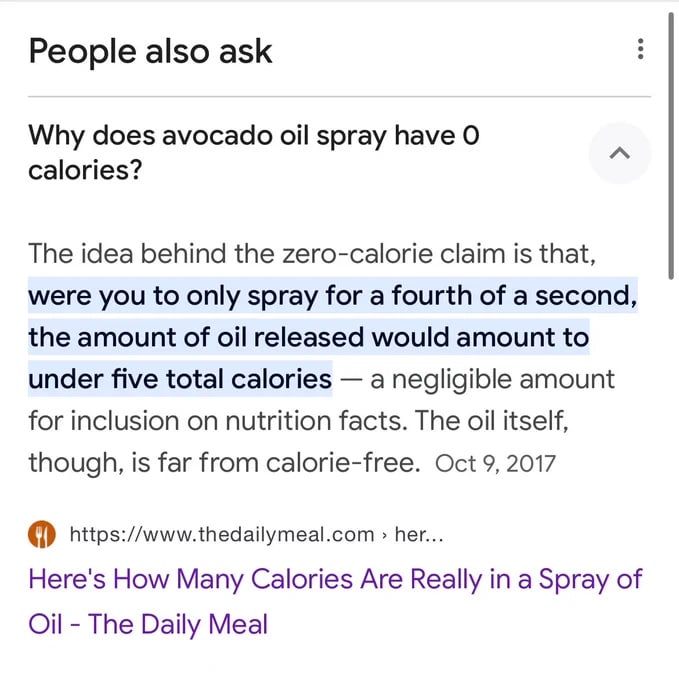Open the three-dot more options menu
This screenshot has height=680, width=679.
coord(640,49)
